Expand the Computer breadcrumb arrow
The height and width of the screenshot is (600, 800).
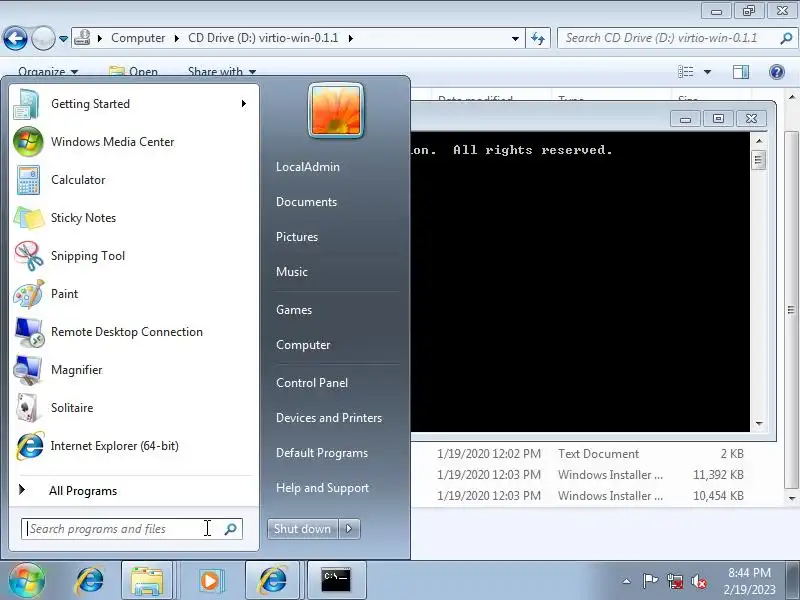pyautogui.click(x=177, y=38)
